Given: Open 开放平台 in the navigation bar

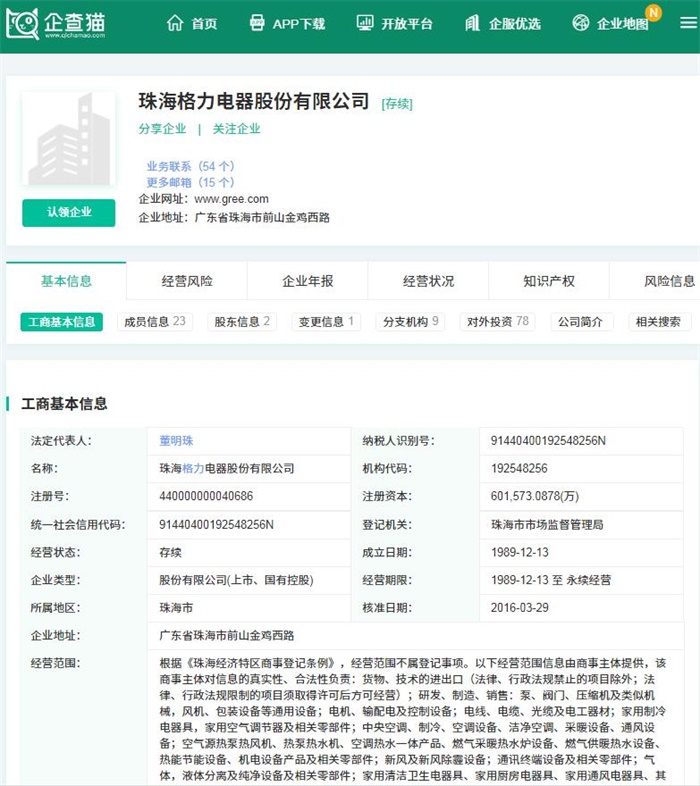Looking at the screenshot, I should click(407, 24).
